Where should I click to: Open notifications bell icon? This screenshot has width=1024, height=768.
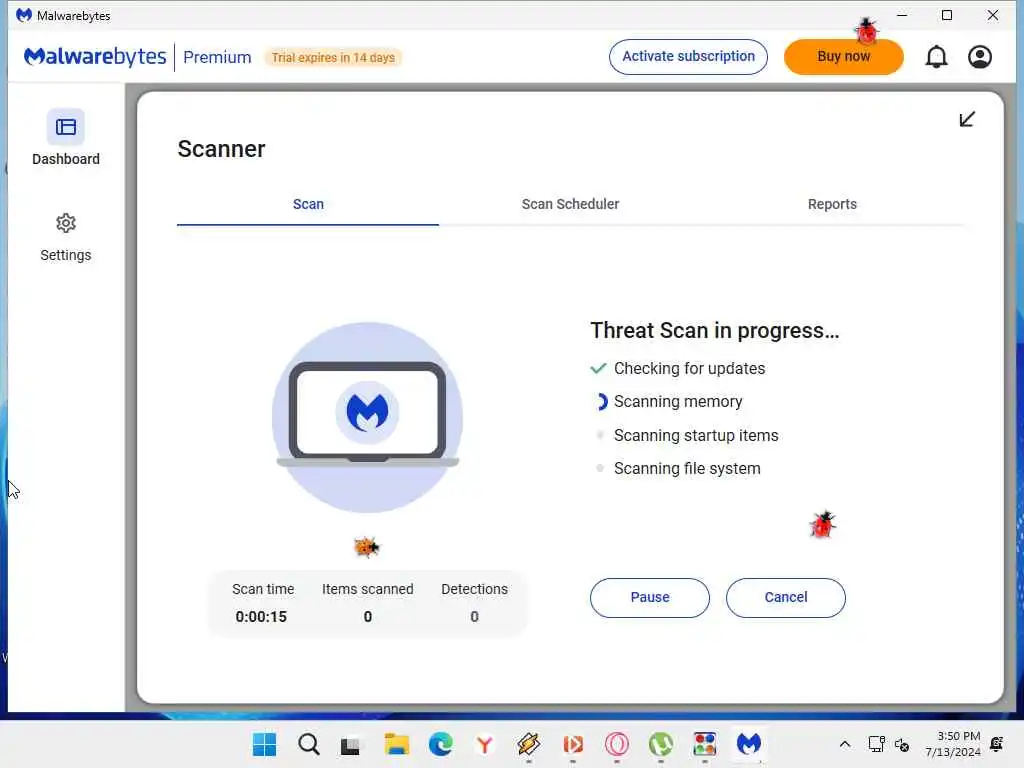coord(936,57)
